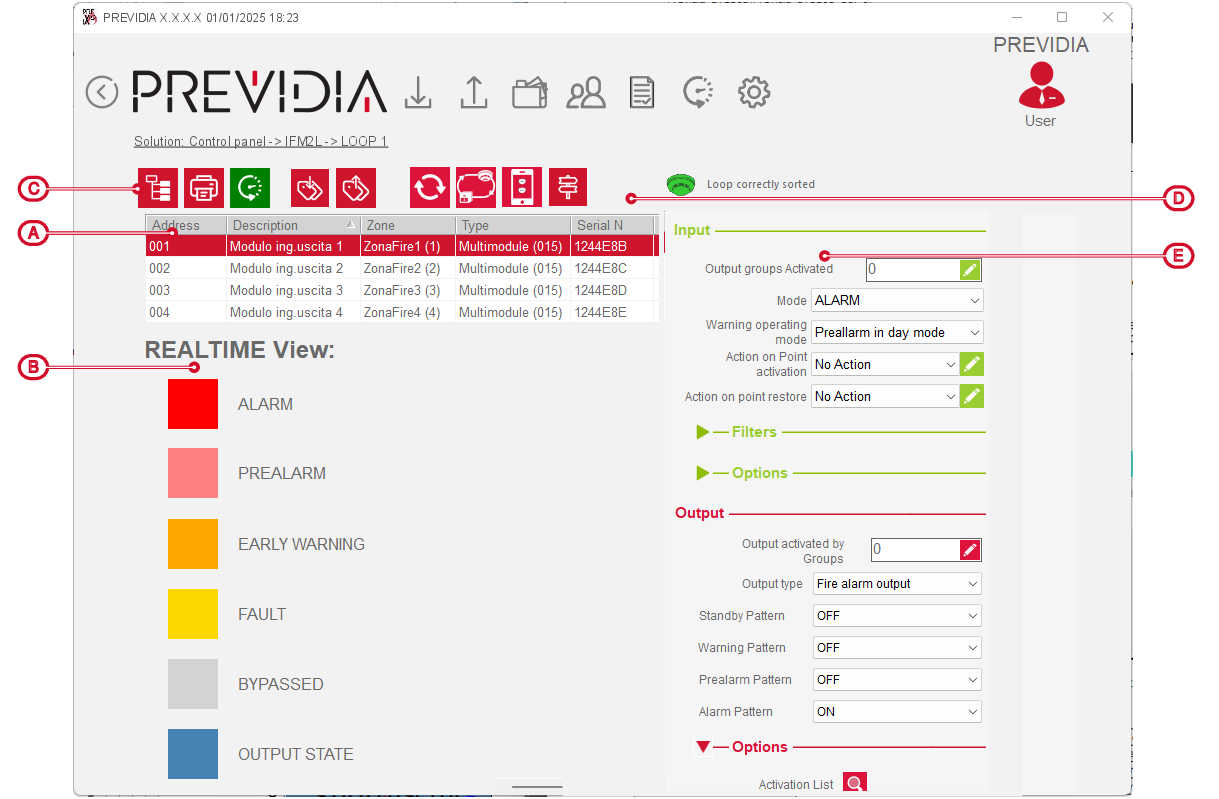Open the settings gear icon
The width and height of the screenshot is (1219, 799).
tap(753, 93)
